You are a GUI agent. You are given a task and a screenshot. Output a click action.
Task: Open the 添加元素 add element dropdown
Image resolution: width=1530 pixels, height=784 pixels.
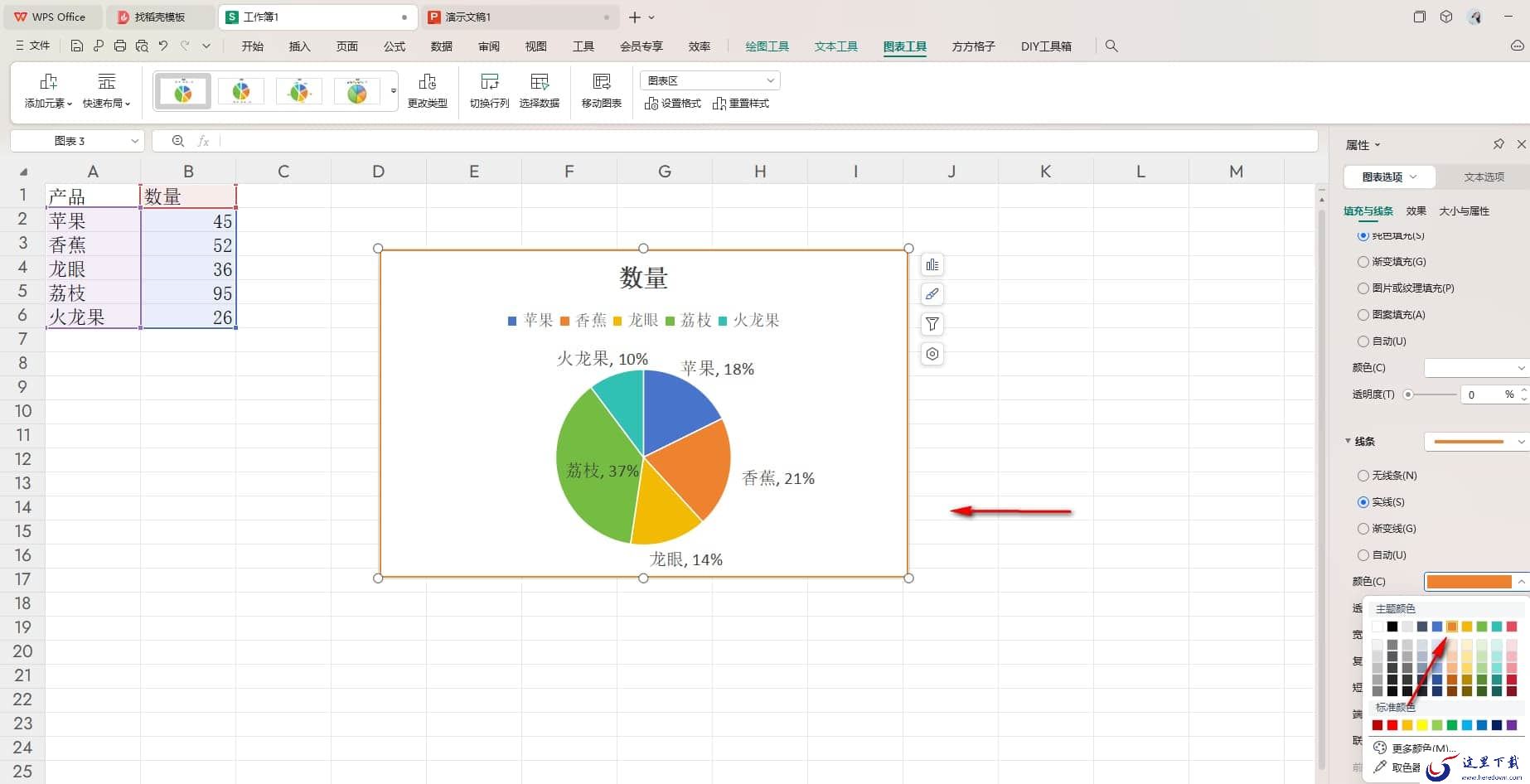48,90
